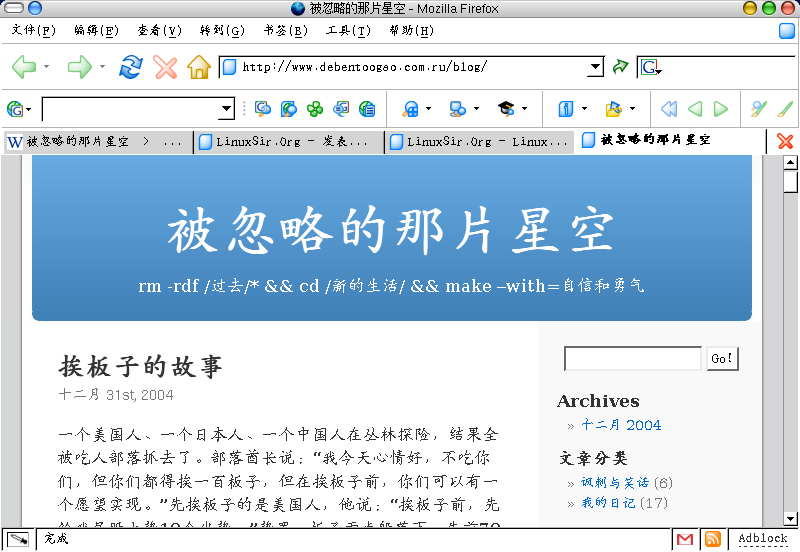This screenshot has height=552, width=800.
Task: Click the Adblock status bar label
Action: point(763,539)
